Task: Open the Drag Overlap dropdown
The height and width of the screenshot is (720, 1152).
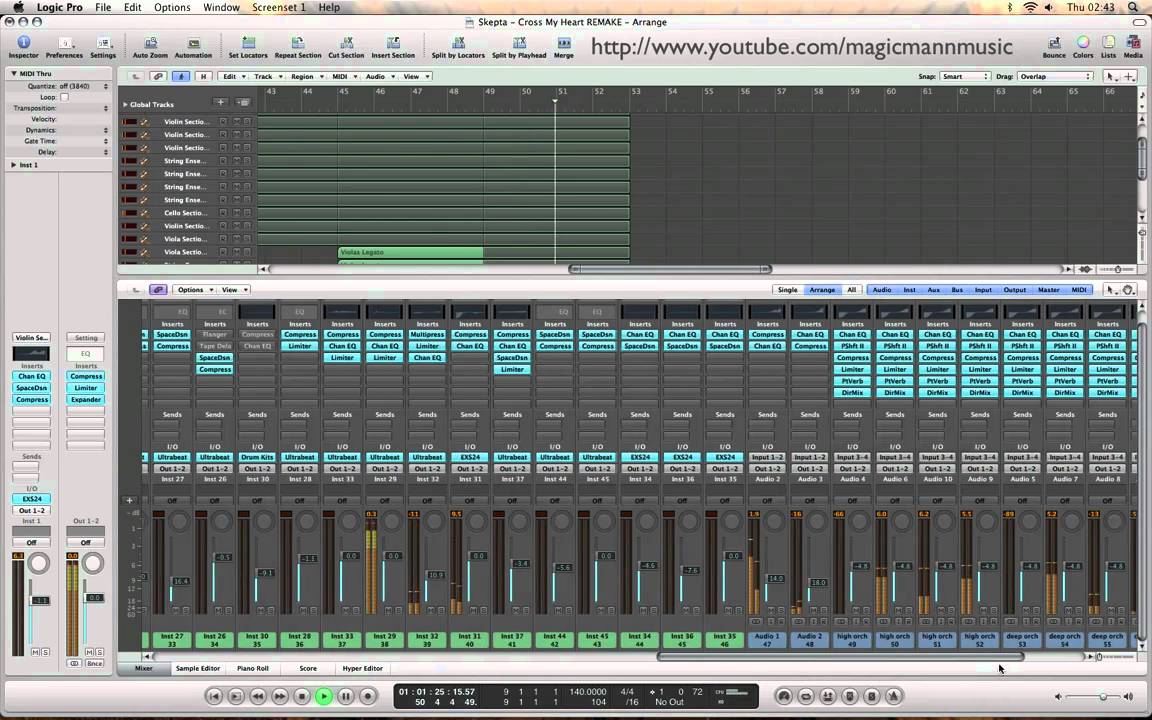Action: (x=1054, y=76)
